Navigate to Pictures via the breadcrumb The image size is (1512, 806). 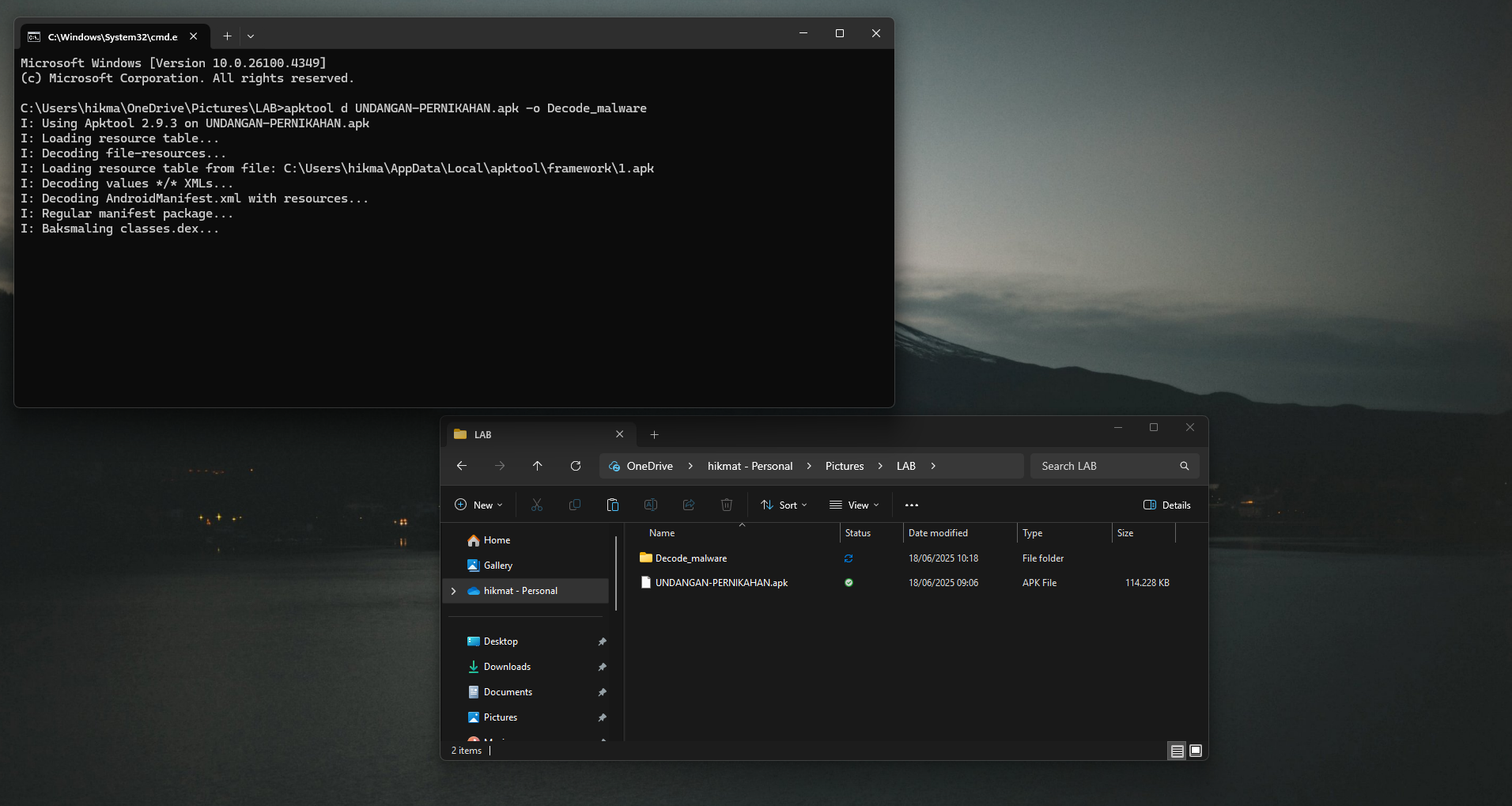(x=844, y=466)
